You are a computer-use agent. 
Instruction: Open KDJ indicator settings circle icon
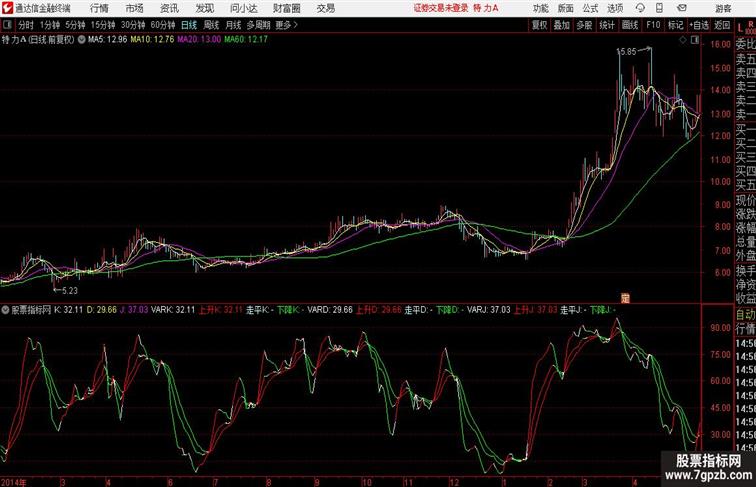coord(5,310)
